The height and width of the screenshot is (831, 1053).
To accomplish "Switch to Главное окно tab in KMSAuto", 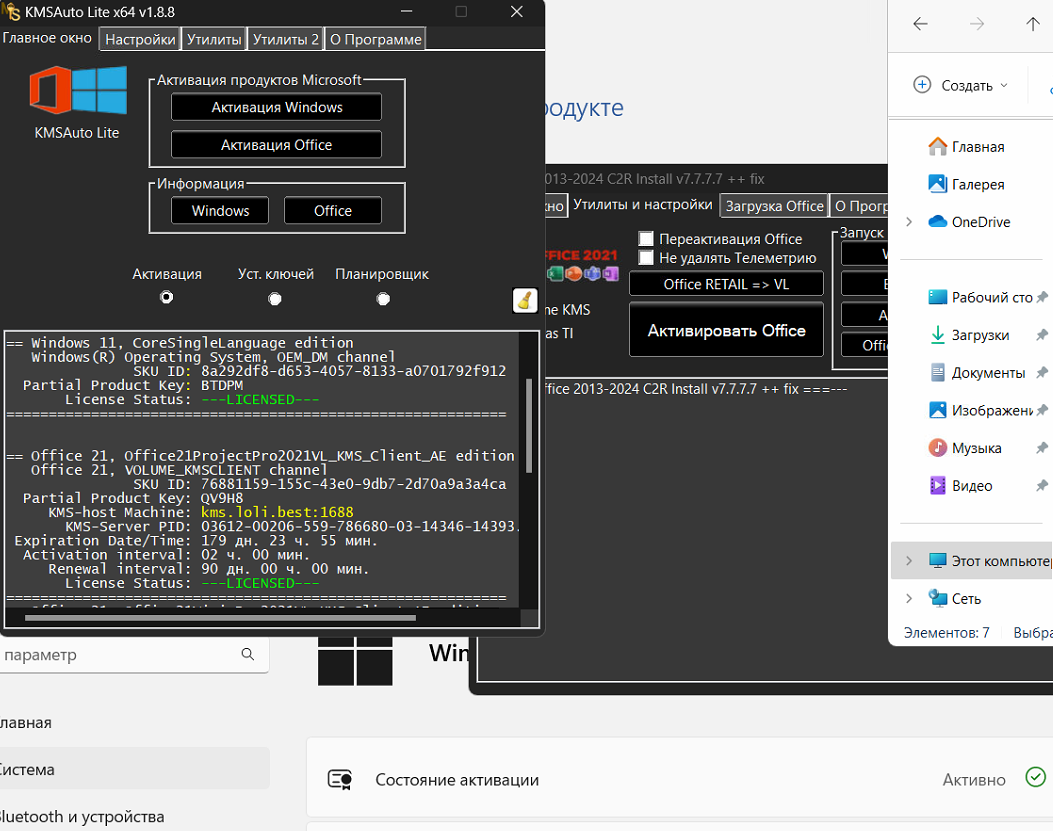I will (x=48, y=38).
